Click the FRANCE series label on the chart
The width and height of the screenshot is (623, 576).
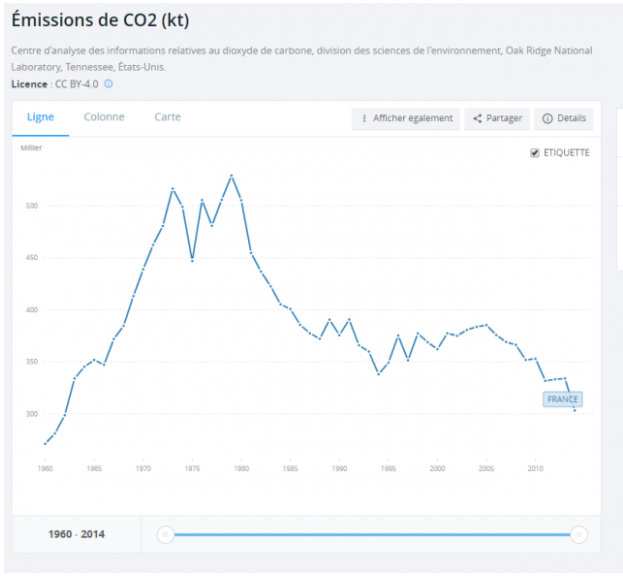coord(562,399)
